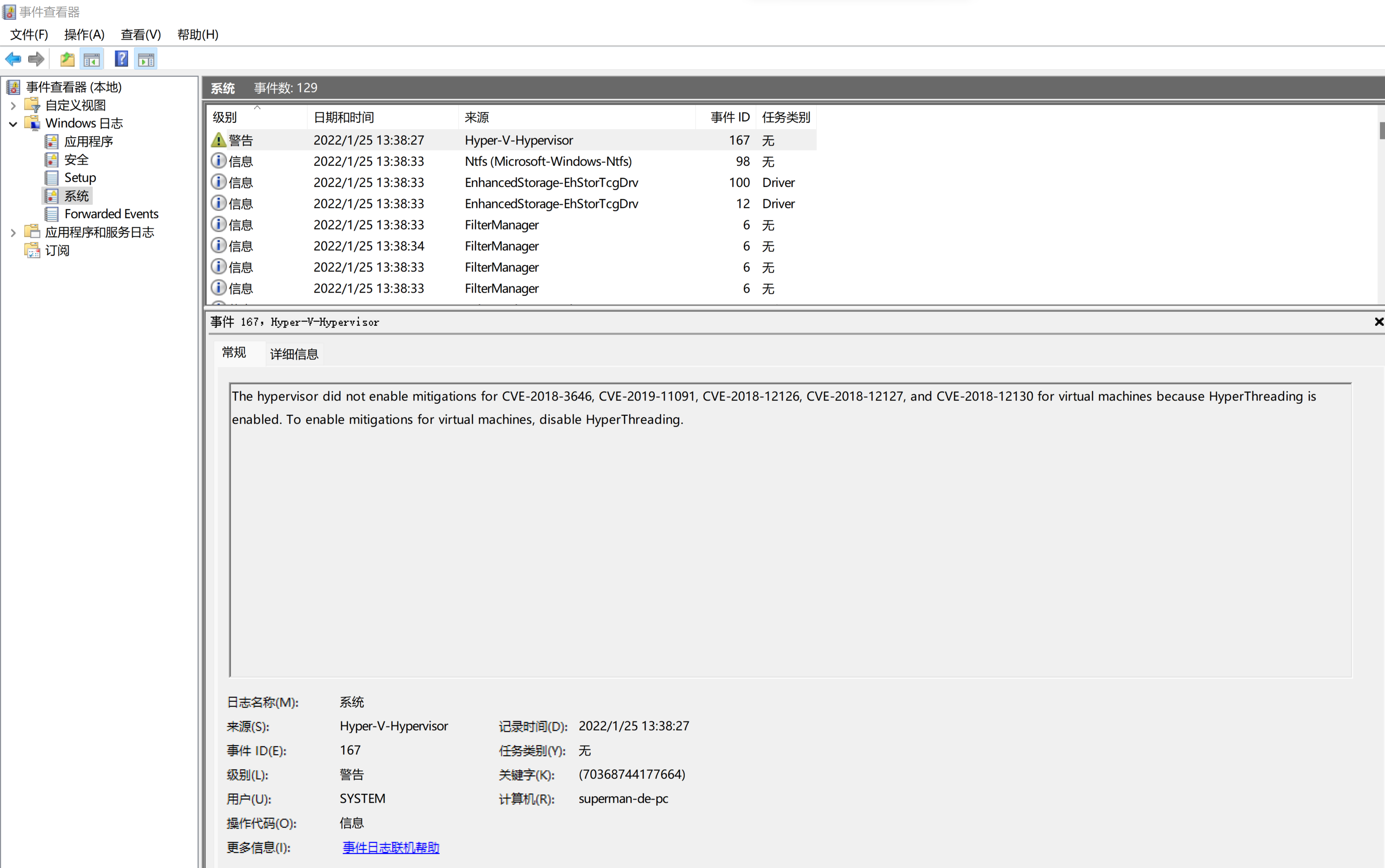1385x868 pixels.
Task: Select the Ntfs event ID 98 row
Action: (x=548, y=162)
